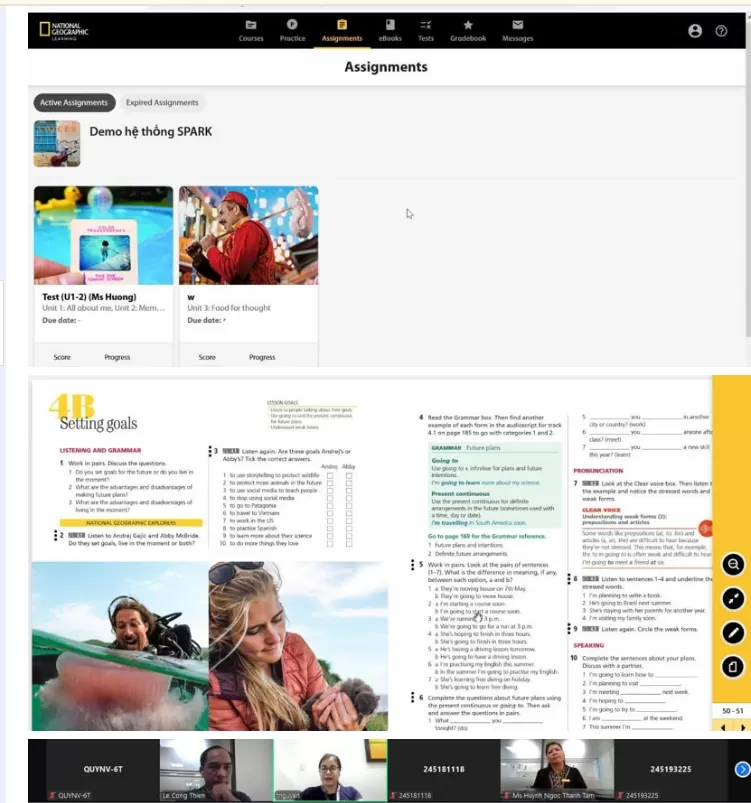Click the zoom magnifier tool in ebook
The height and width of the screenshot is (803, 751).
tap(734, 565)
